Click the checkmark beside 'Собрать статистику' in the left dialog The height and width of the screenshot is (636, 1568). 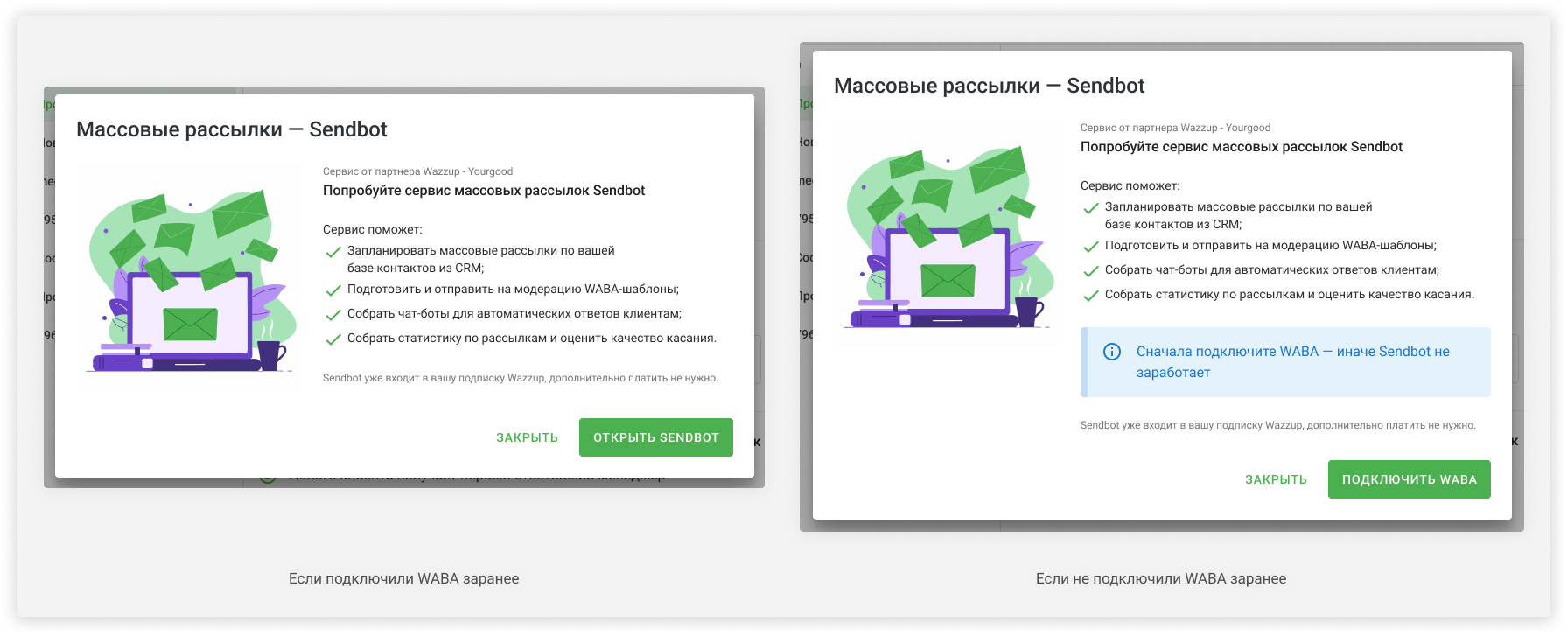pyautogui.click(x=332, y=339)
